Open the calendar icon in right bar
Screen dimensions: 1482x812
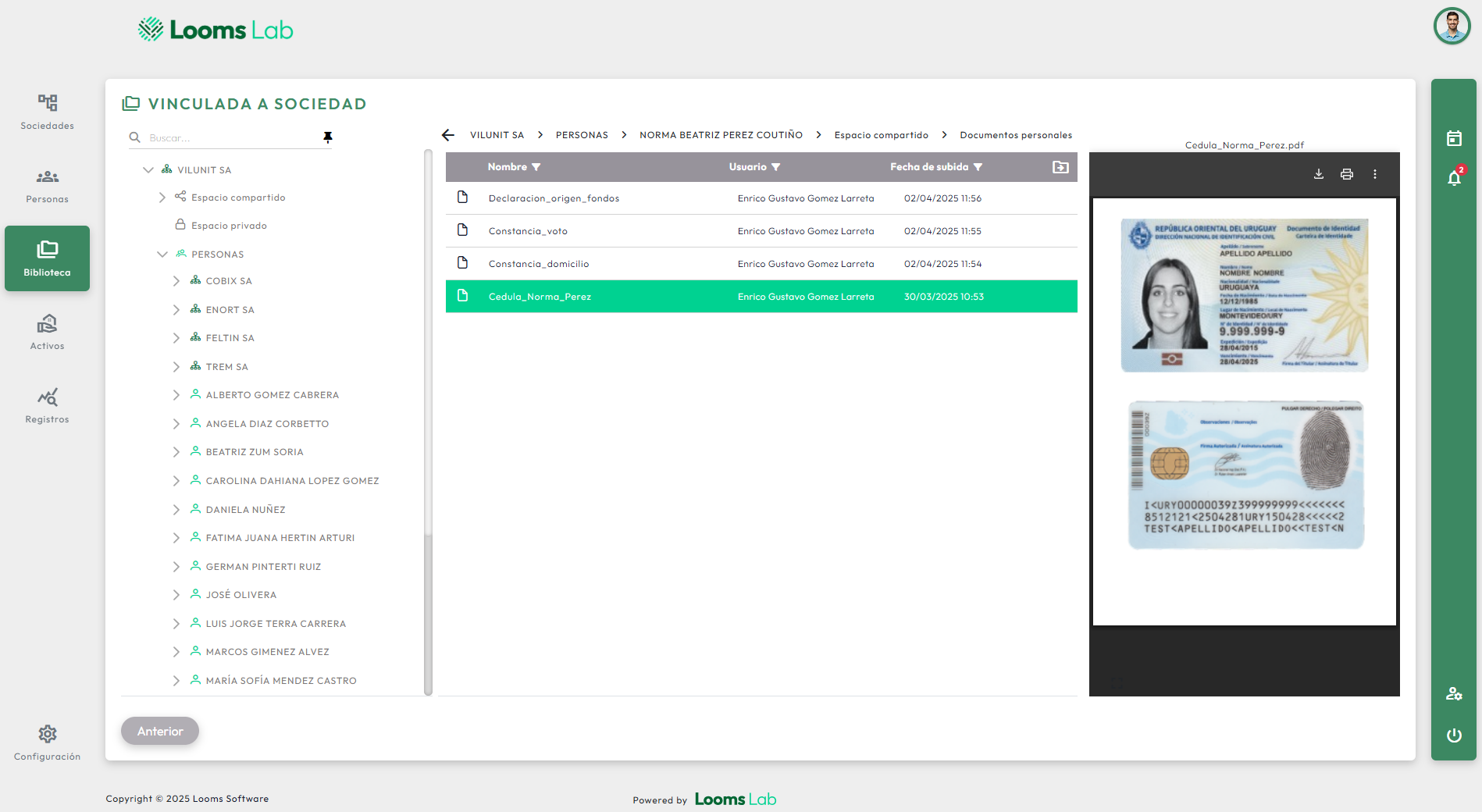pyautogui.click(x=1453, y=139)
